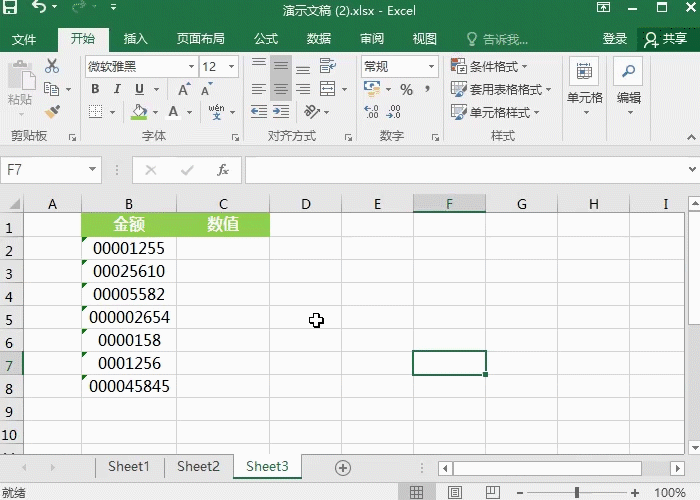Click the zoom slider handle
This screenshot has width=700, height=500.
click(x=577, y=492)
